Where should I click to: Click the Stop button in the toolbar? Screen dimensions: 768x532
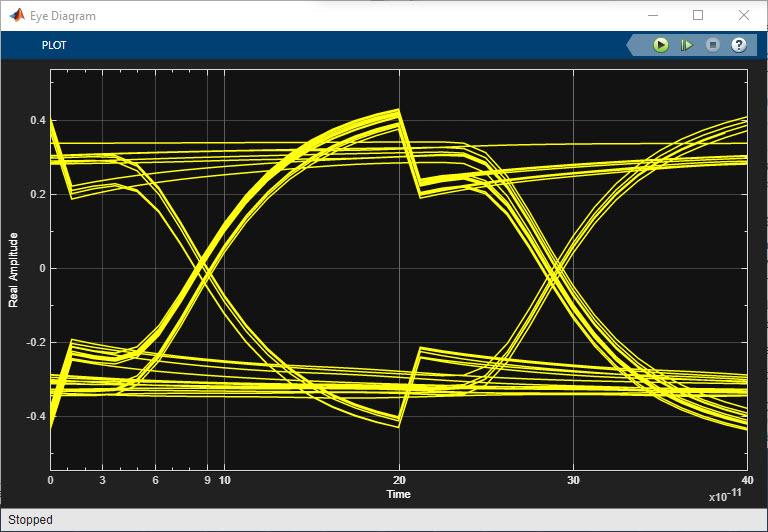coord(713,45)
